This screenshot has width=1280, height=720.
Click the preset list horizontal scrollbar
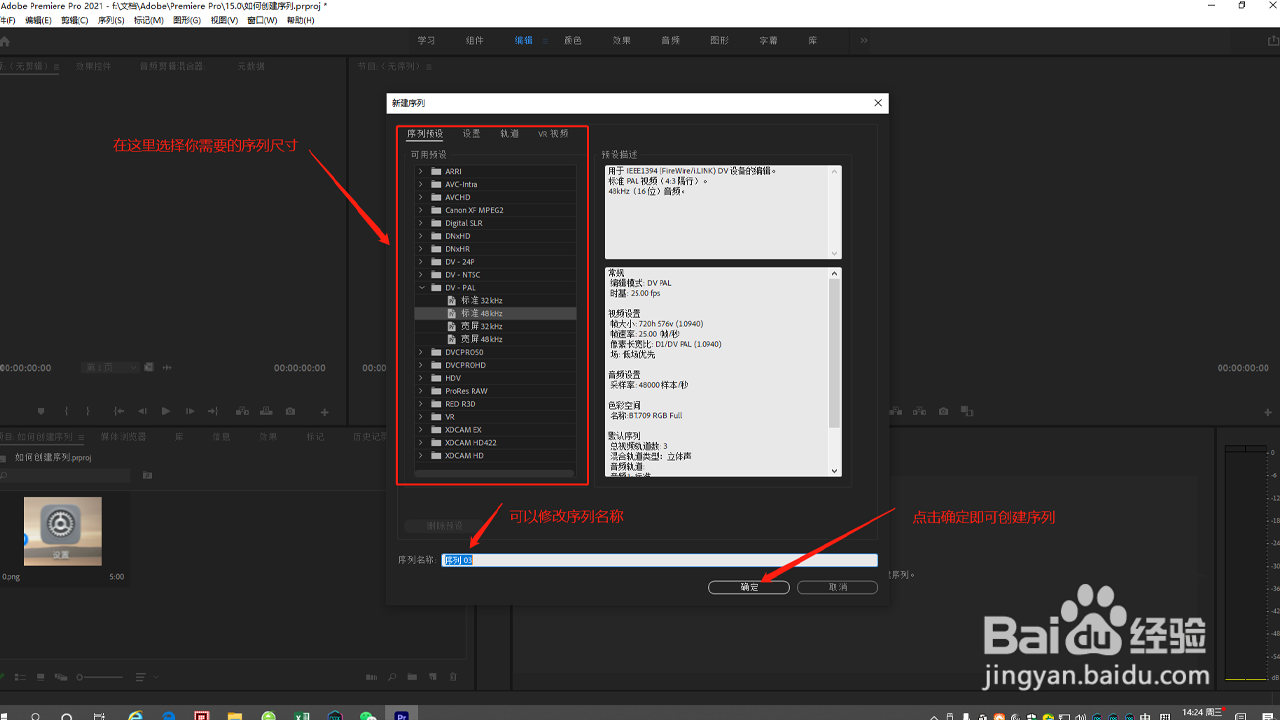point(495,474)
